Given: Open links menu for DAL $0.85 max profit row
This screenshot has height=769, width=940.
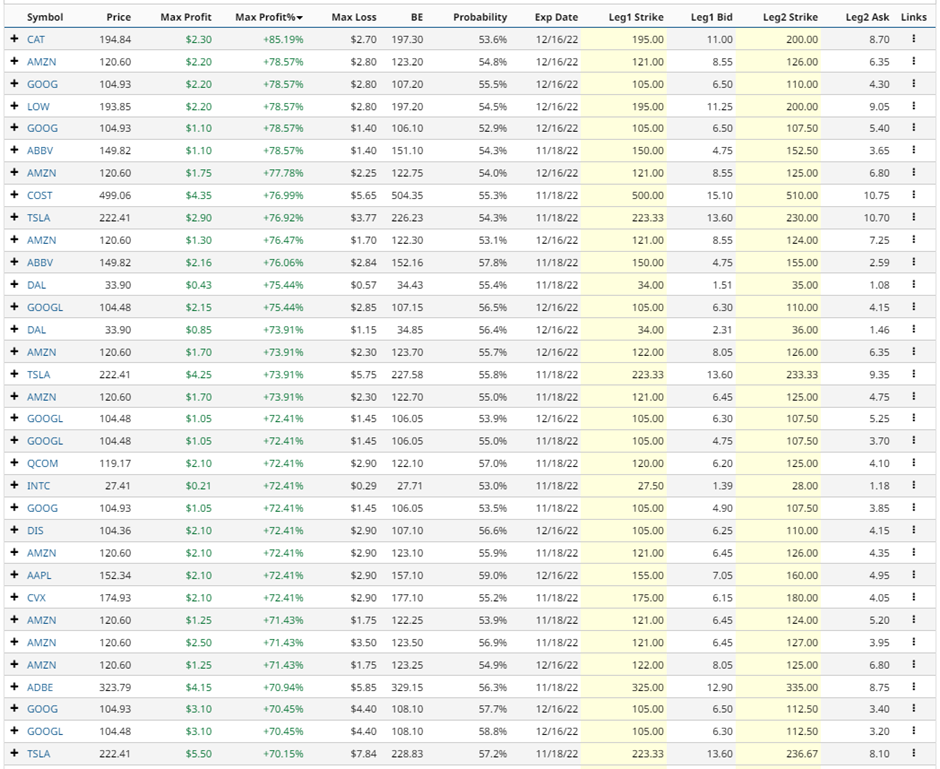Looking at the screenshot, I should pos(914,329).
